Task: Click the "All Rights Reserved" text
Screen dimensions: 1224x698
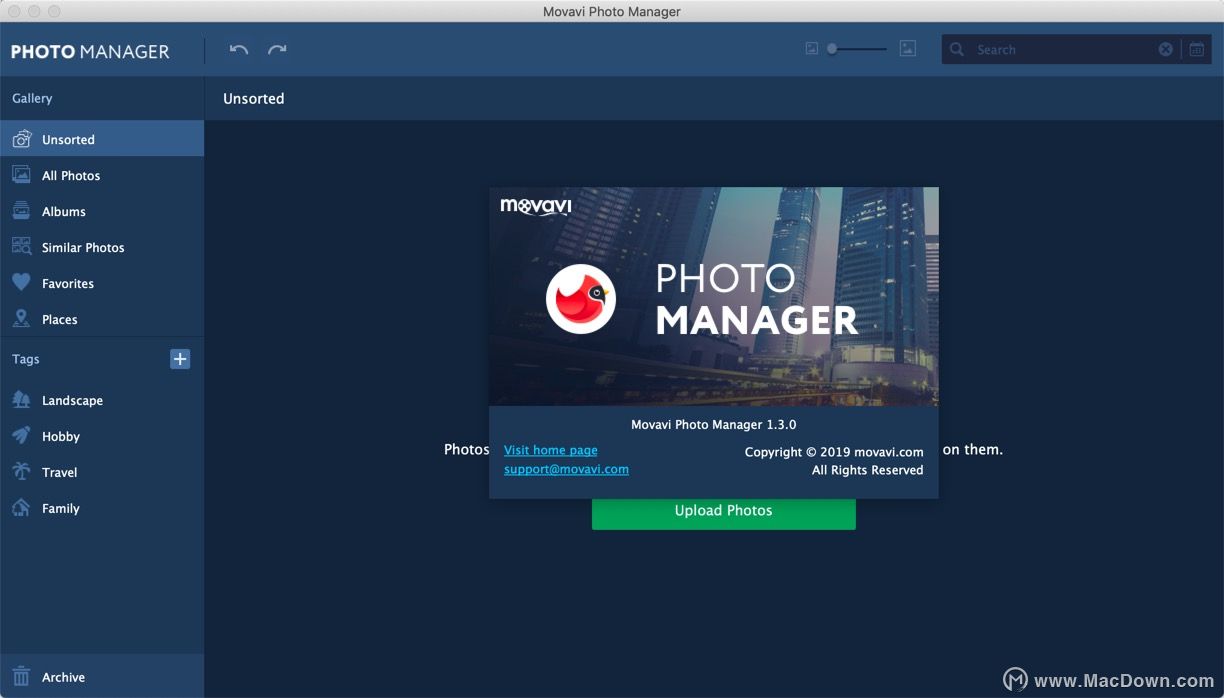Action: 868,470
